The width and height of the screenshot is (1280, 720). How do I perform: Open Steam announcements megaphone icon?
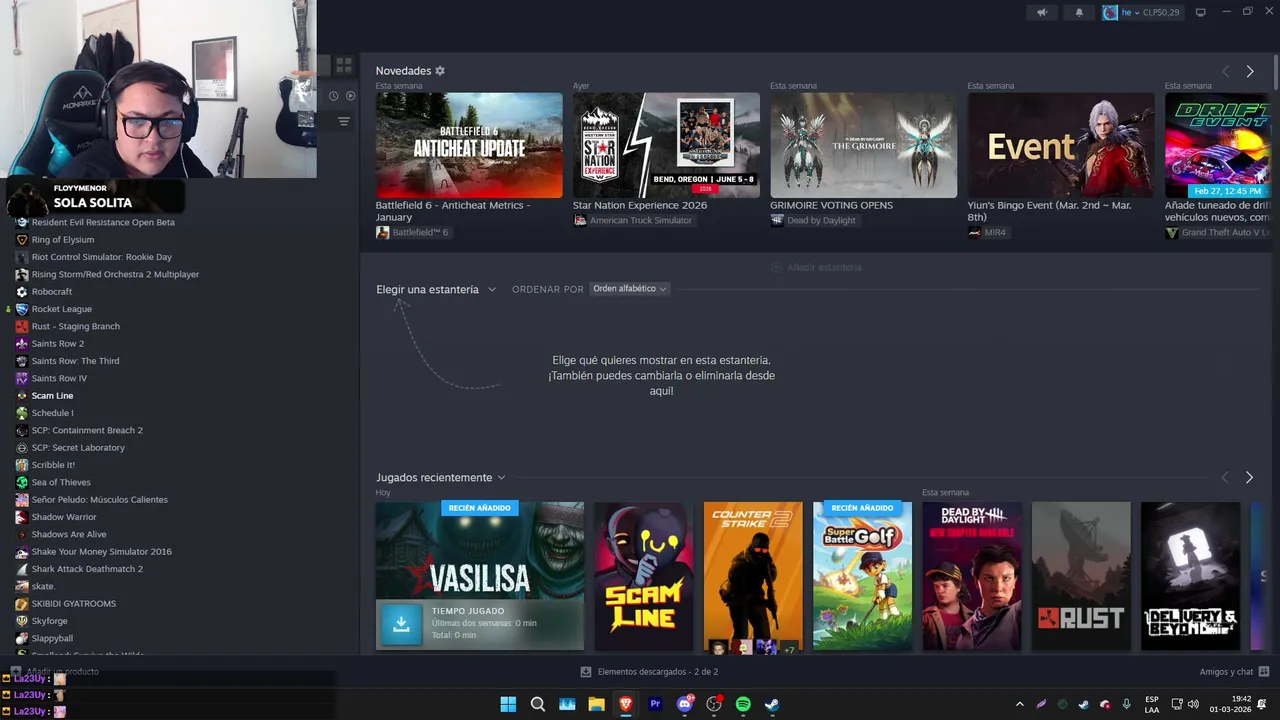[1042, 12]
